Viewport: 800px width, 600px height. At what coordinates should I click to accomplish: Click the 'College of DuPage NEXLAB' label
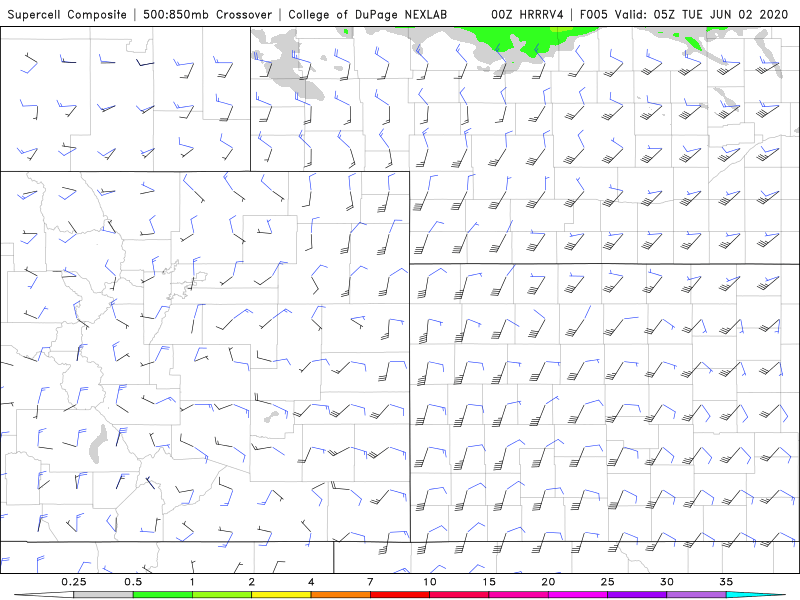367,14
